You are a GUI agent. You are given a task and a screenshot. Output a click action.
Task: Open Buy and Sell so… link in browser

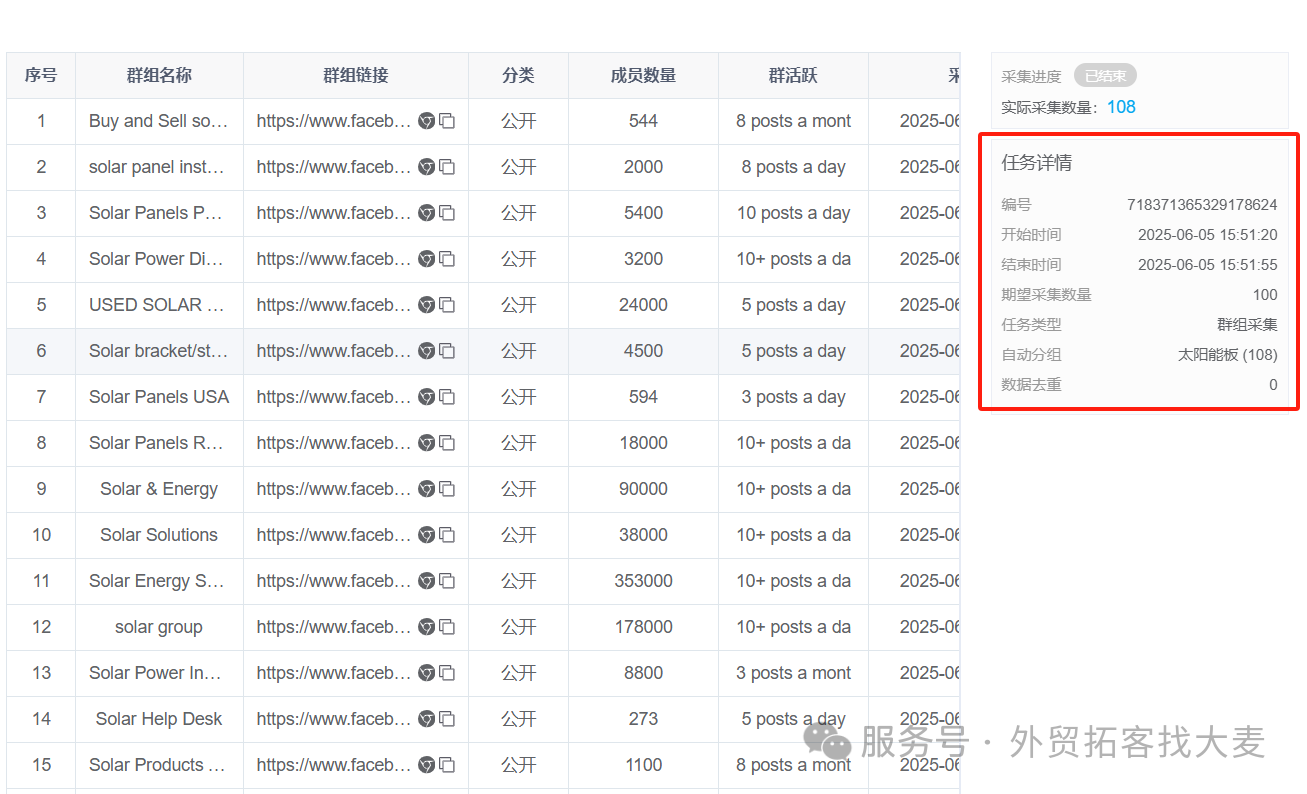[427, 121]
